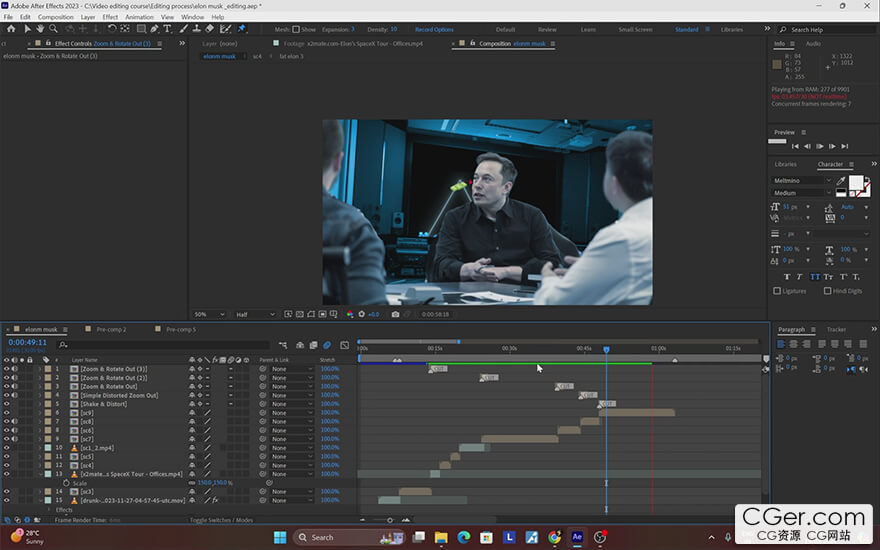Switch to the Pre-comp 2 timeline tab
This screenshot has width=880, height=550.
111,329
